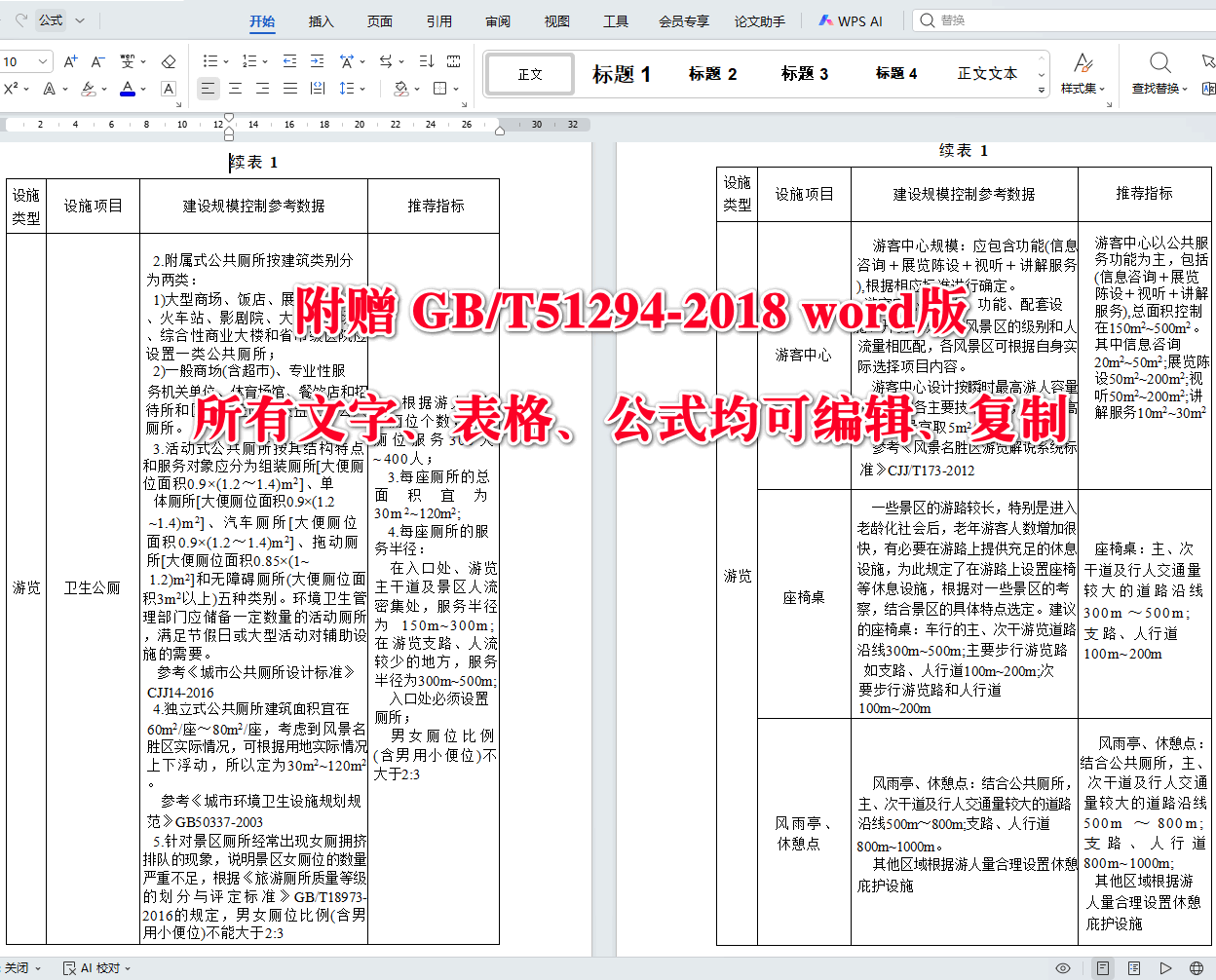Open 查找替换 find and replace
This screenshot has width=1216, height=980.
(x=1159, y=74)
